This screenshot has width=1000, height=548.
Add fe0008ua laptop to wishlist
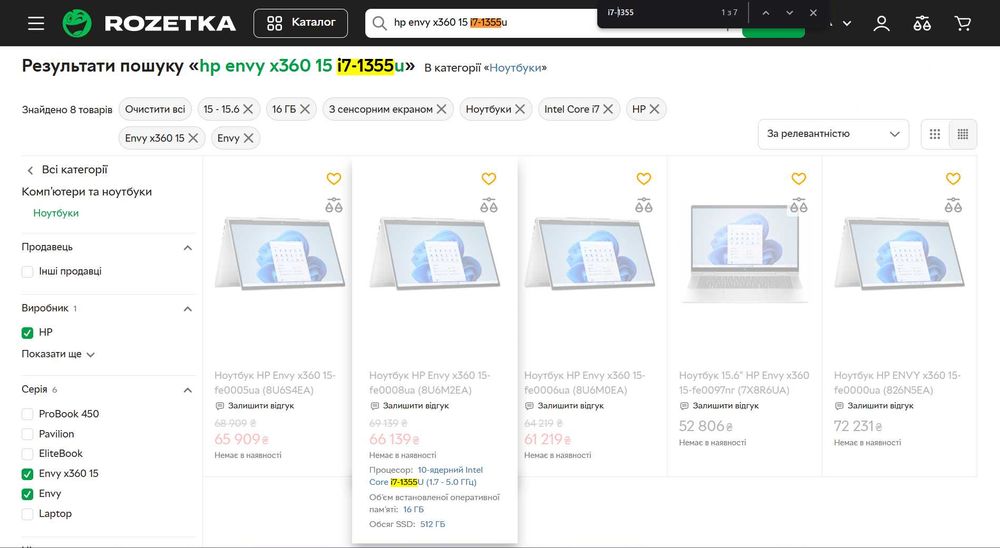click(489, 179)
